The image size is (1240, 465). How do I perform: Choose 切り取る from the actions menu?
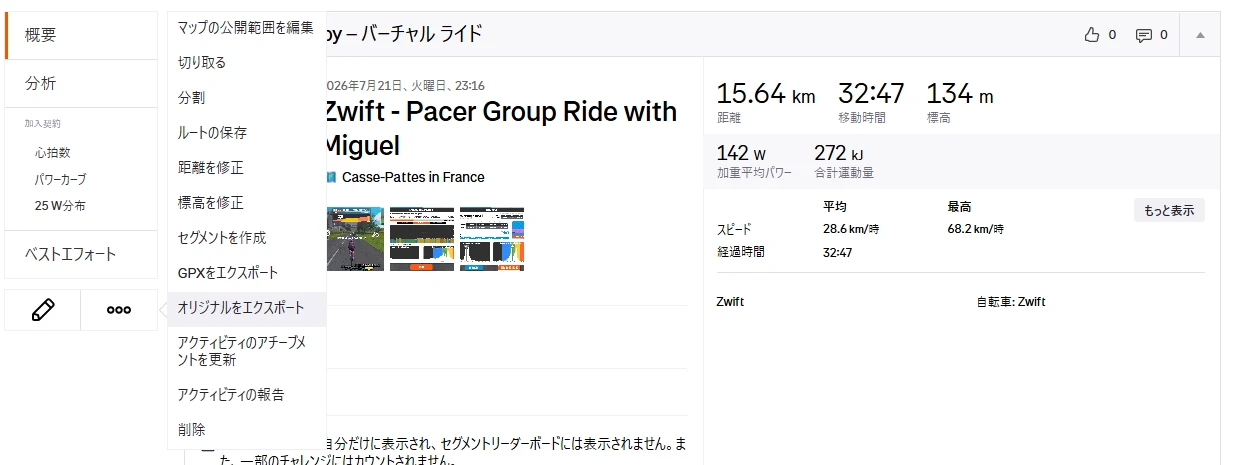pyautogui.click(x=246, y=62)
